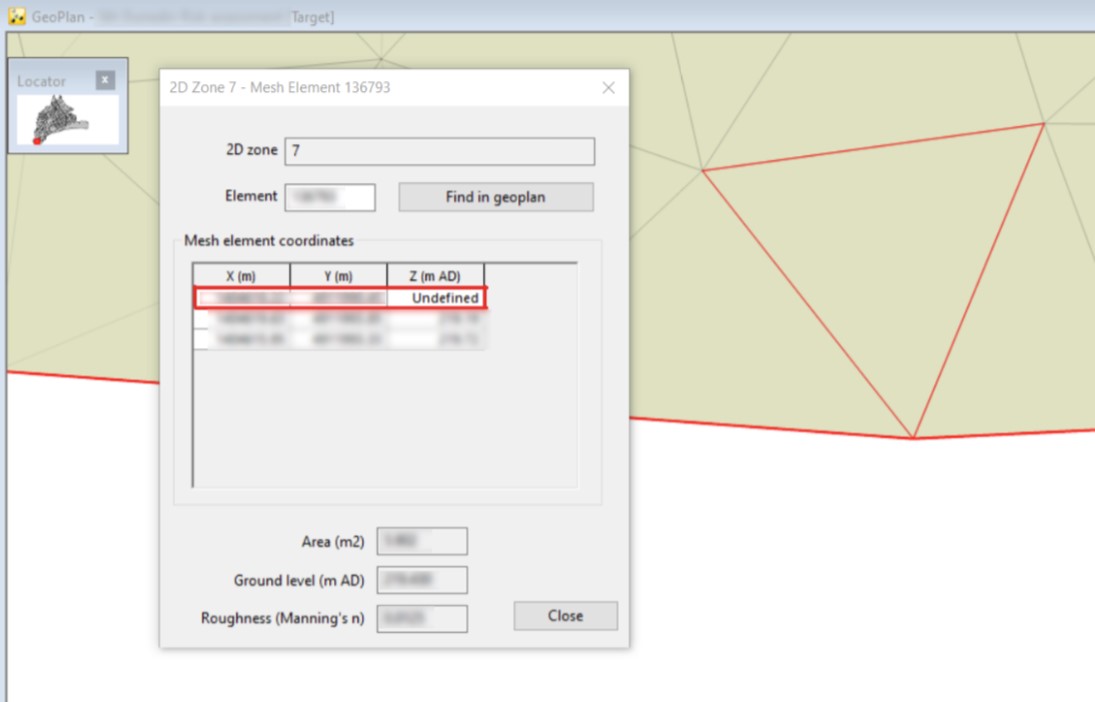This screenshot has height=702, width=1095.
Task: Click the Roughness Manning's n field
Action: click(x=421, y=618)
